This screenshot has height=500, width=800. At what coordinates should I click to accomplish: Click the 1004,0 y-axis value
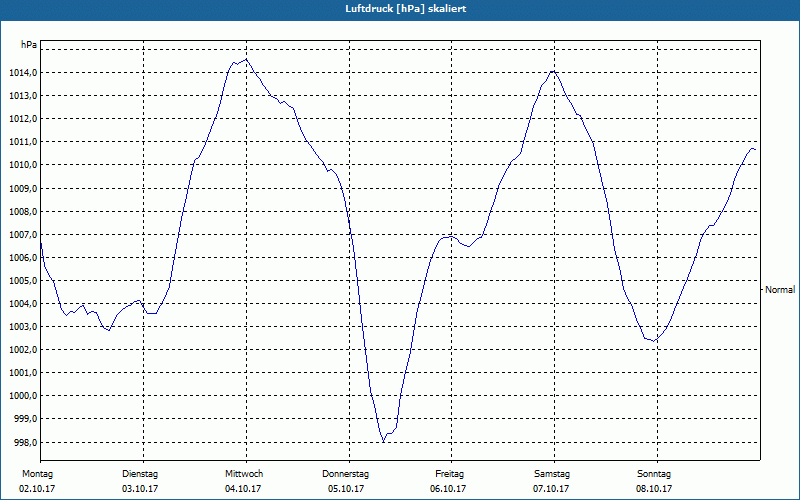click(23, 304)
